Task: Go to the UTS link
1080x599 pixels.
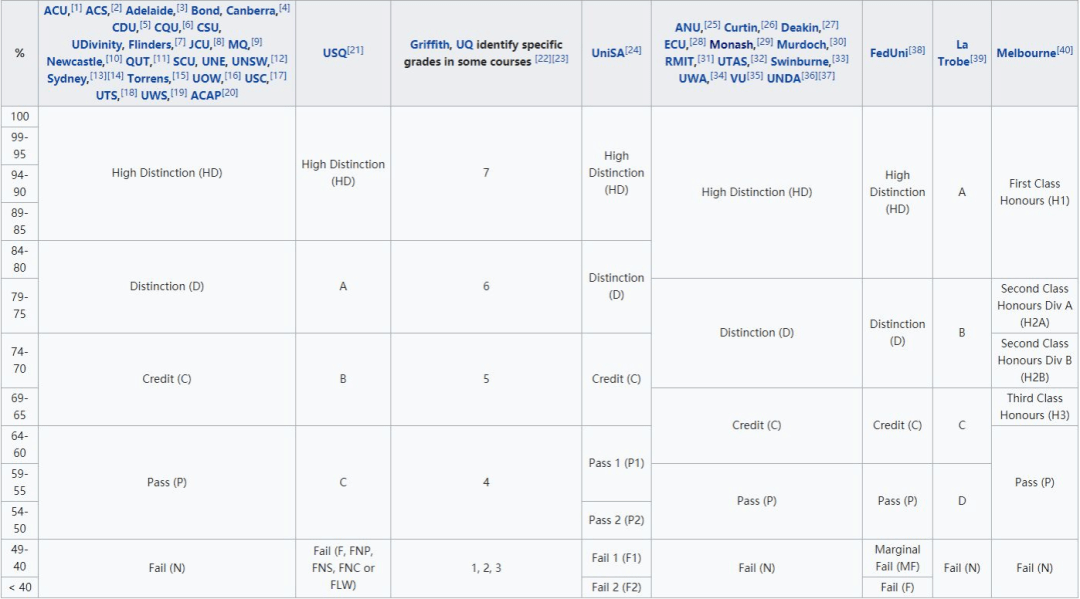Action: point(106,95)
